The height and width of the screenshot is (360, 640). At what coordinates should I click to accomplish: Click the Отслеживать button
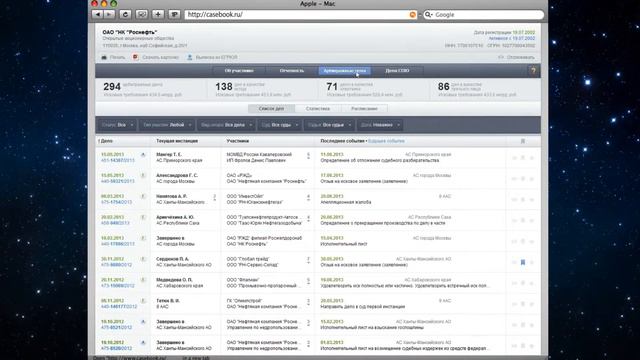516,57
